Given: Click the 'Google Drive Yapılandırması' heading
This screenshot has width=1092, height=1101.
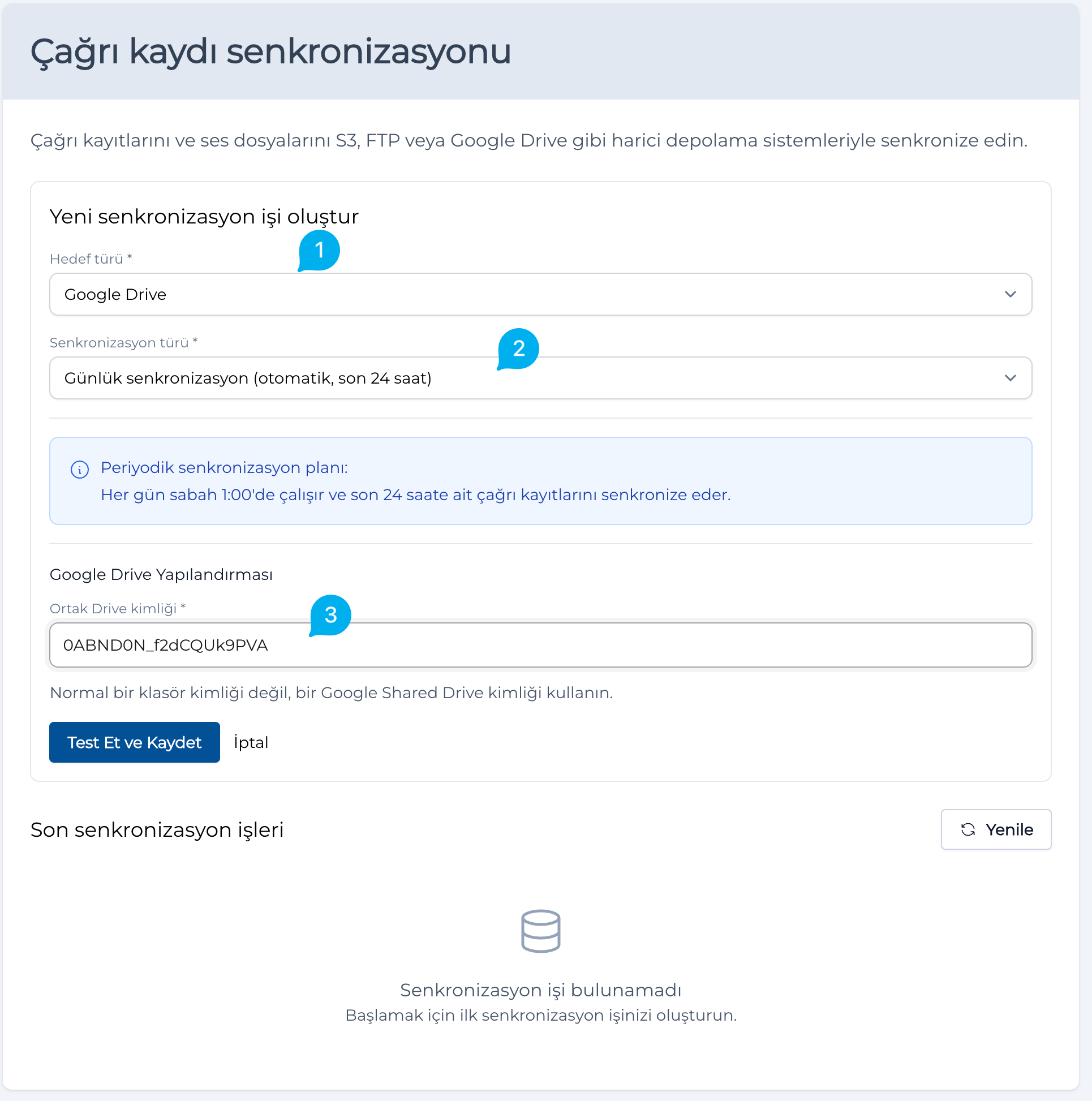Looking at the screenshot, I should pyautogui.click(x=161, y=574).
